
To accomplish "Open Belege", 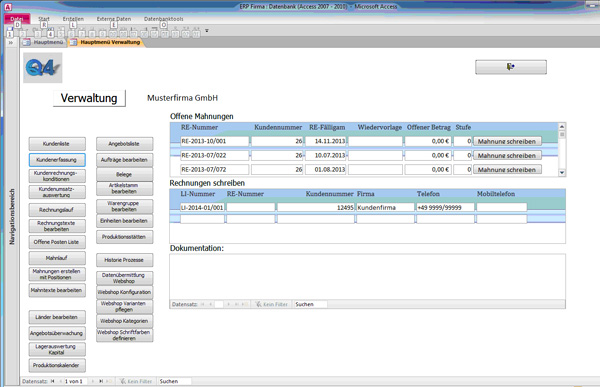I will click(x=124, y=174).
